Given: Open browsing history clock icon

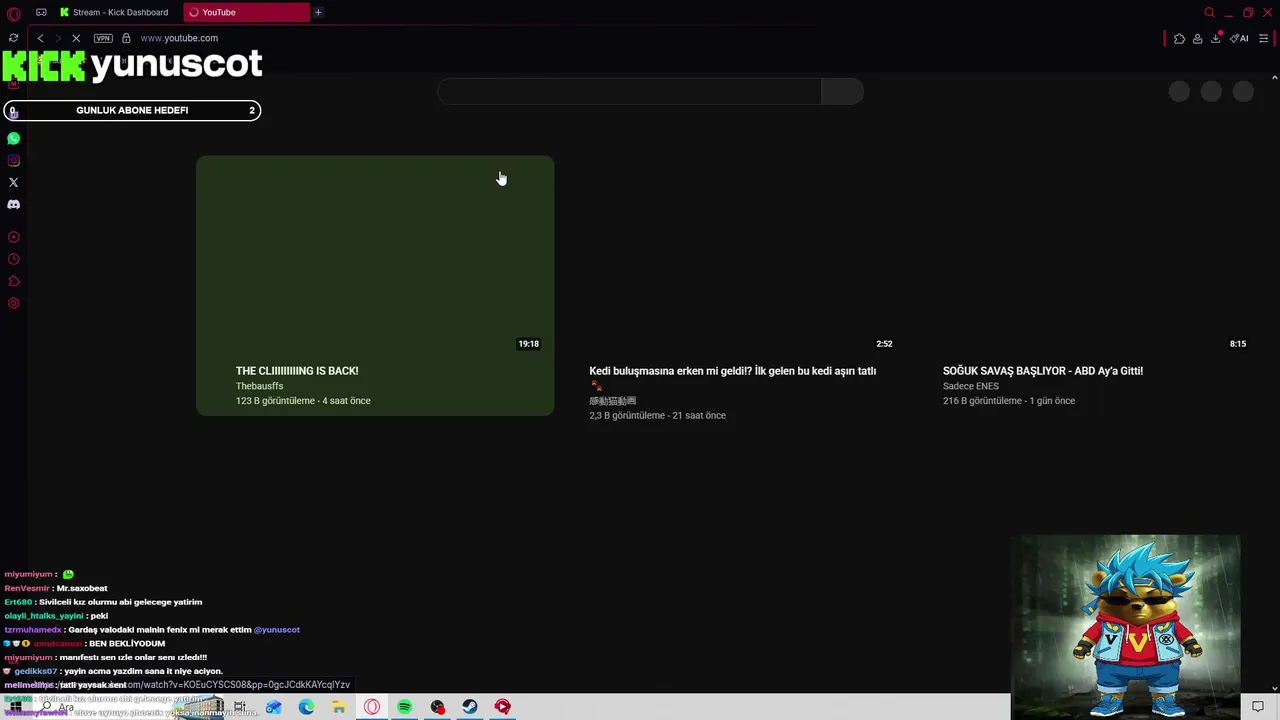Looking at the screenshot, I should pos(14,259).
